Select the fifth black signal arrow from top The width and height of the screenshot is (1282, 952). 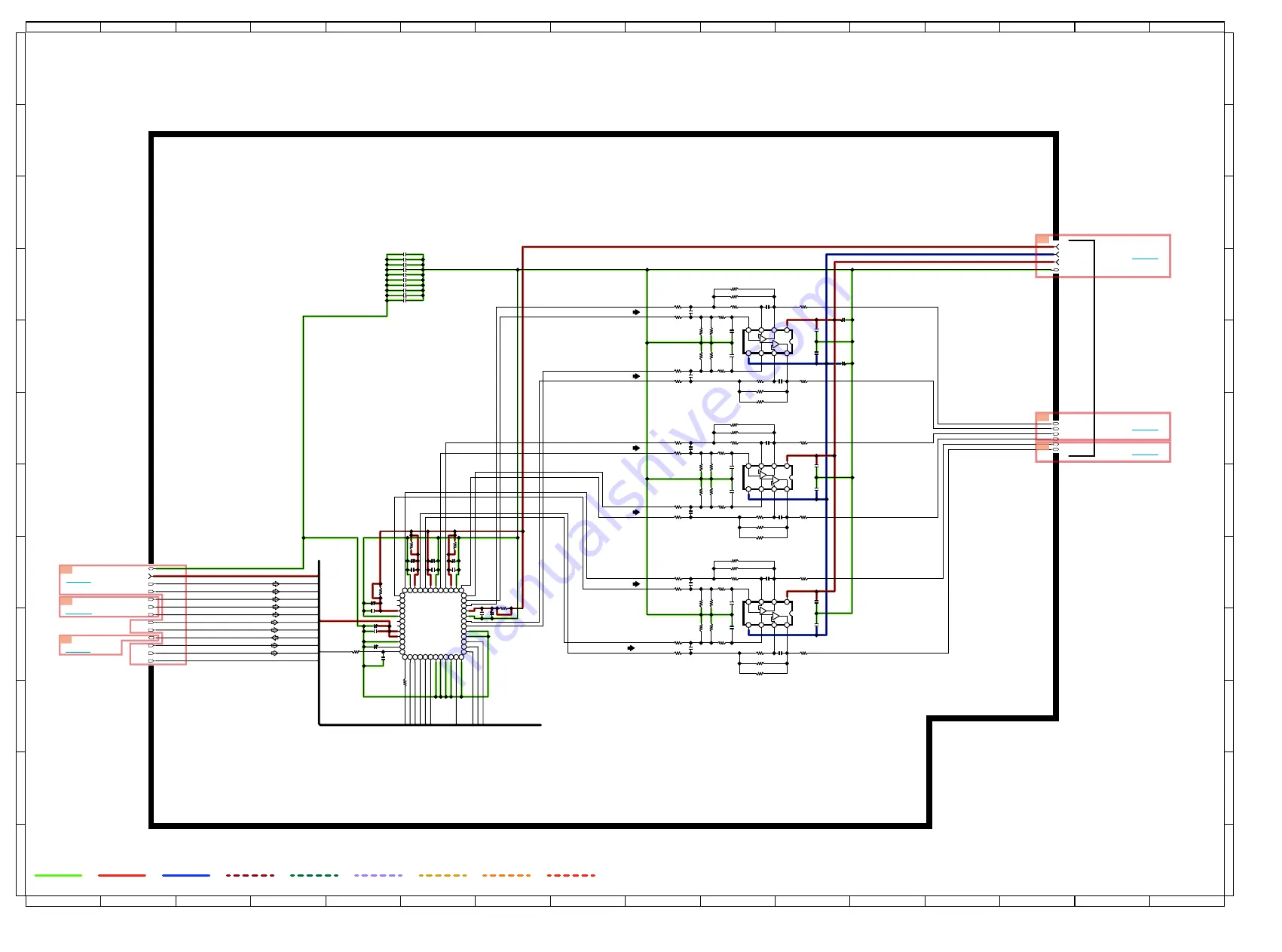click(x=636, y=584)
